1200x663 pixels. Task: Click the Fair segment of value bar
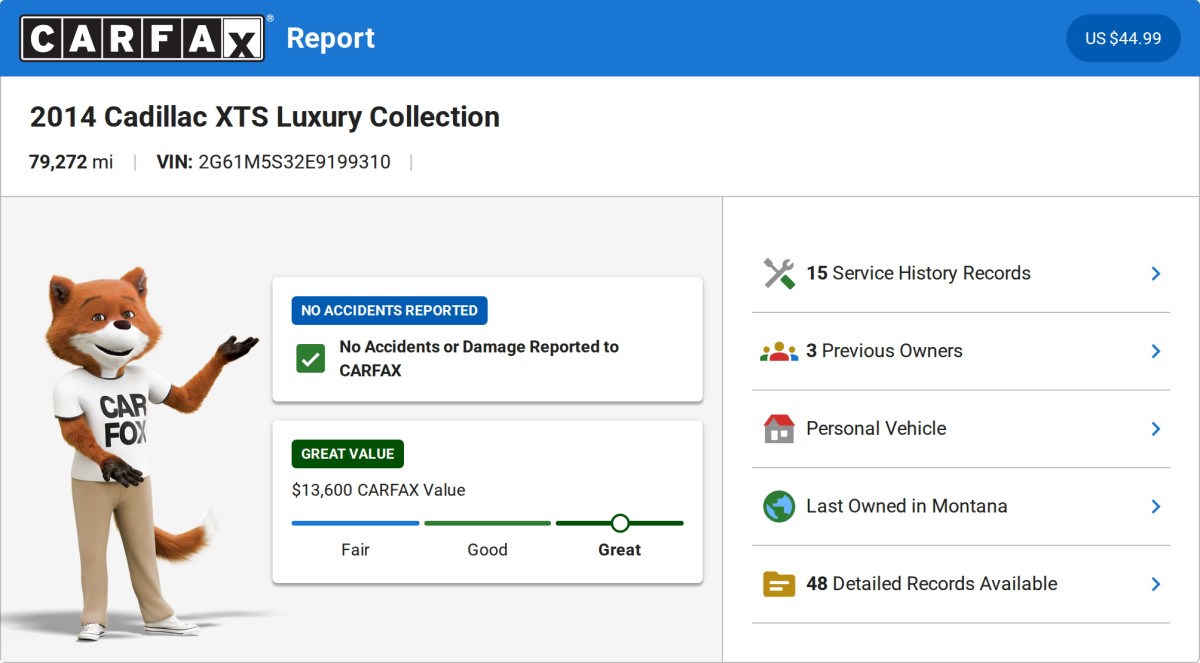click(x=355, y=523)
